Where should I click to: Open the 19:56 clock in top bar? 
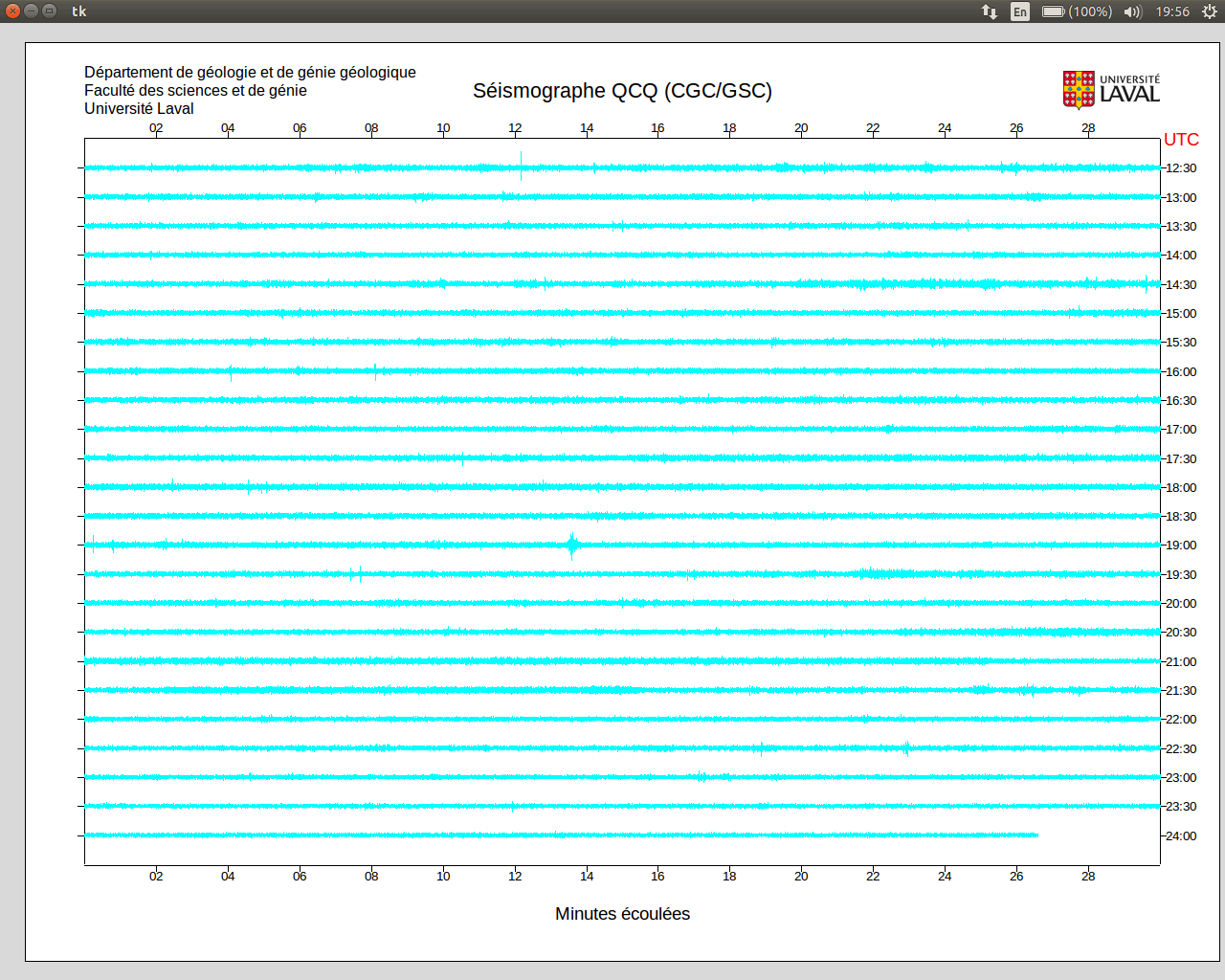[x=1172, y=11]
